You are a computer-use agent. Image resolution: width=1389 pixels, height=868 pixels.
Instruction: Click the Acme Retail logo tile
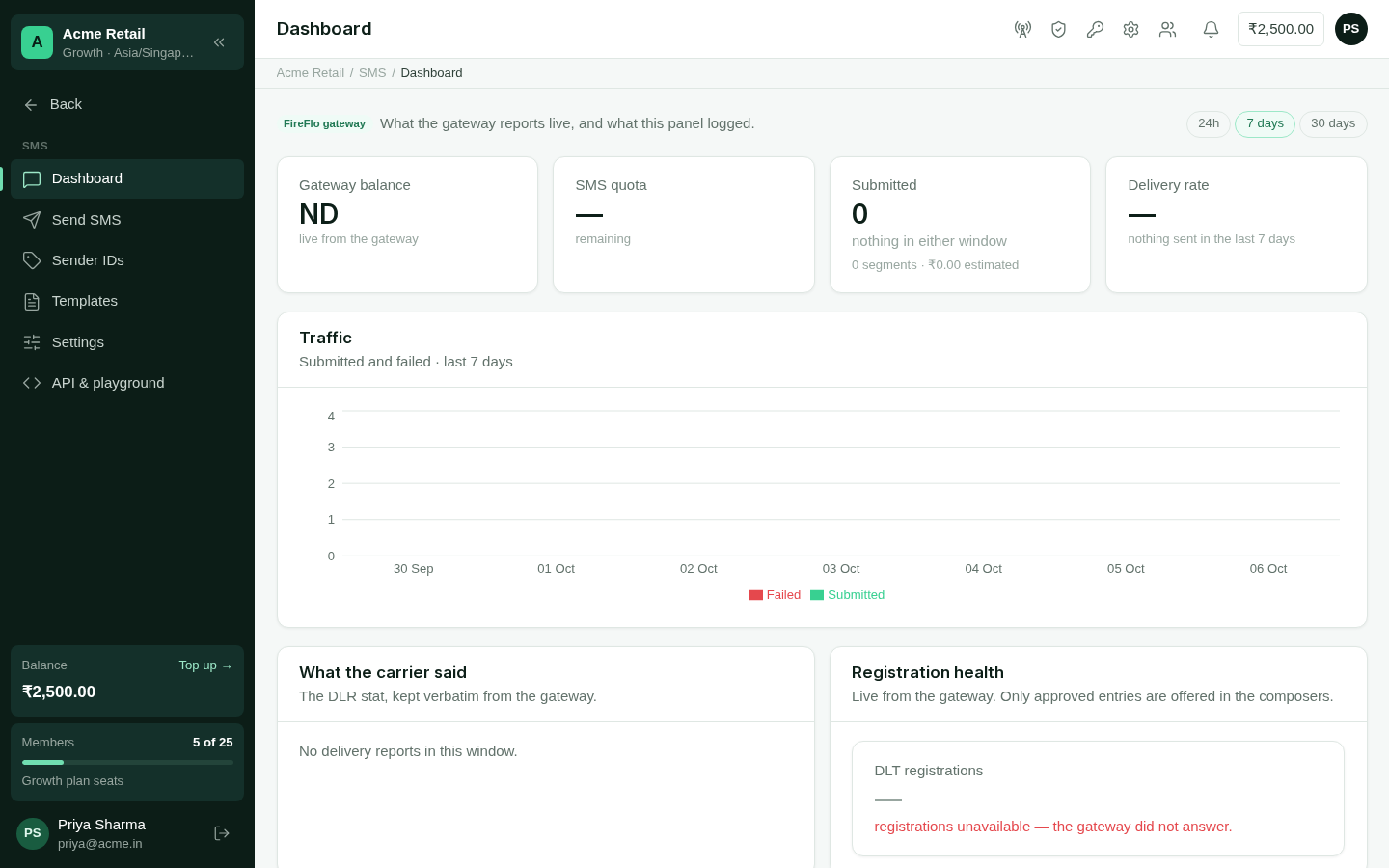point(37,42)
